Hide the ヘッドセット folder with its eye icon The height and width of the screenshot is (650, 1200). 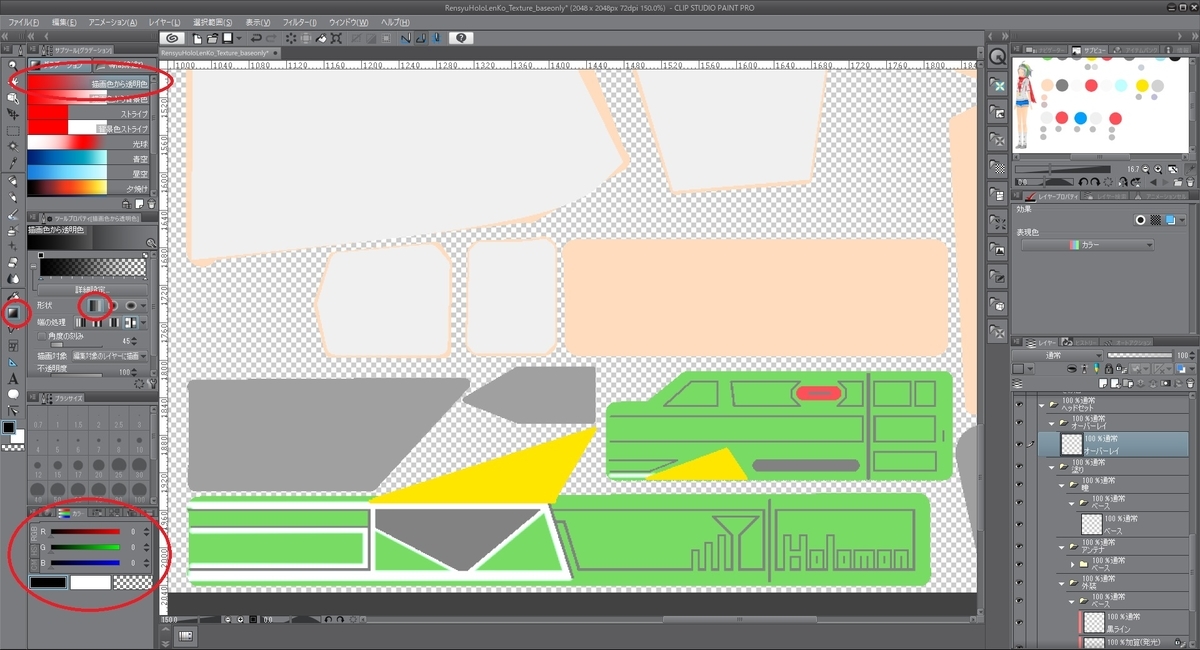click(1019, 405)
